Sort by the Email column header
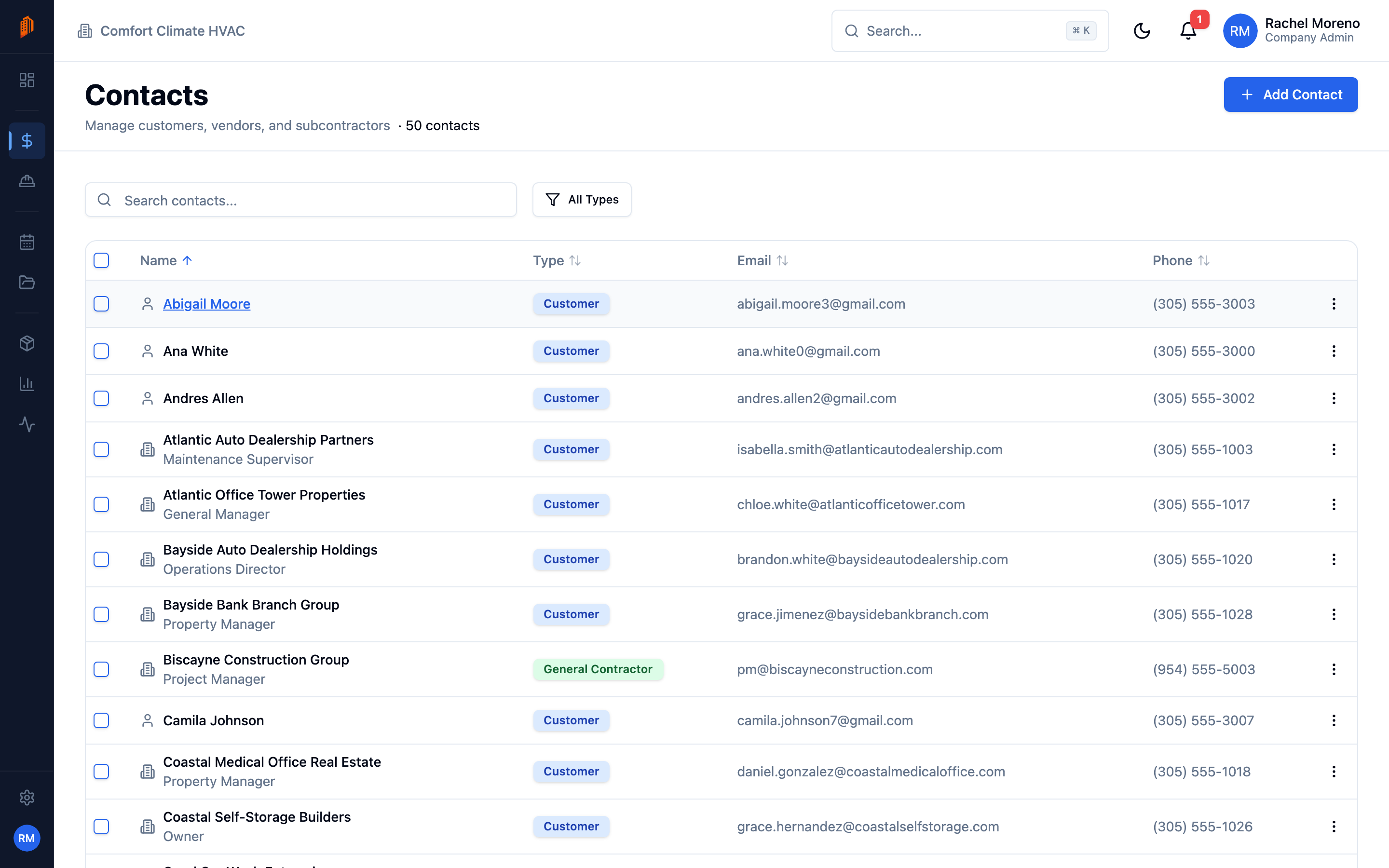This screenshot has height=868, width=1389. [x=762, y=260]
